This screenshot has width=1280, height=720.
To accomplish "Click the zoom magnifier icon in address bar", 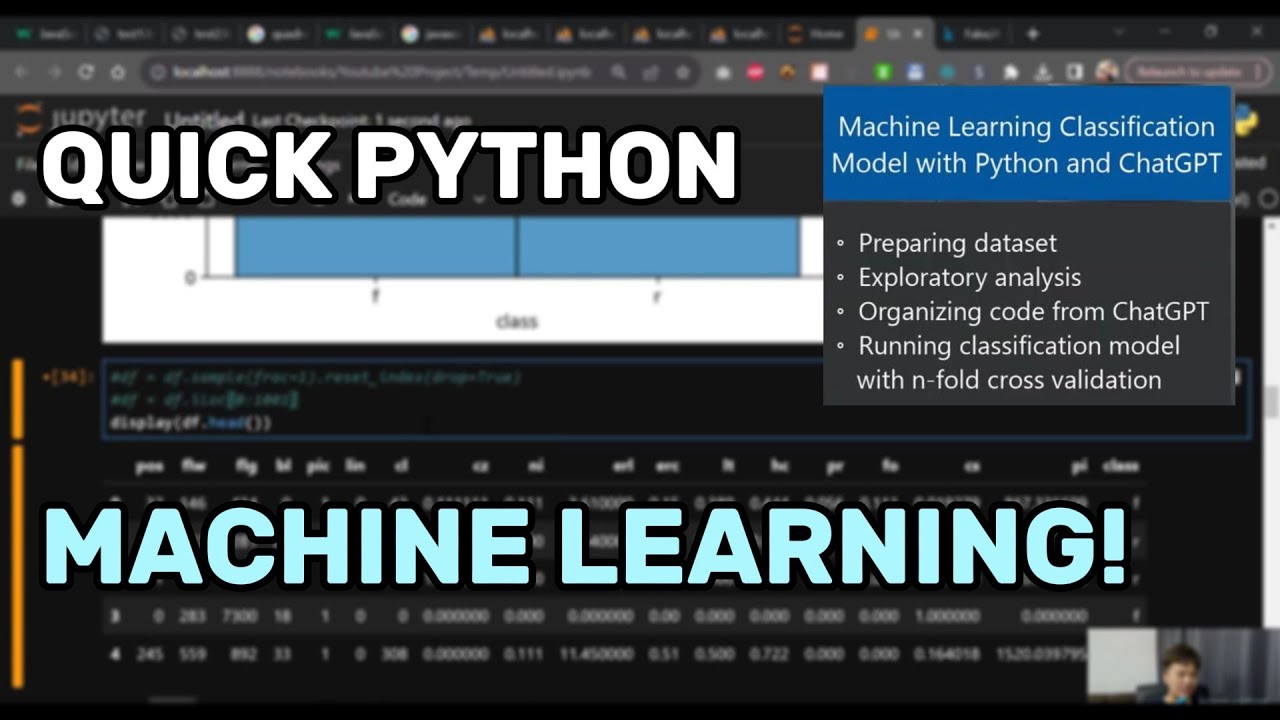I will click(x=619, y=72).
